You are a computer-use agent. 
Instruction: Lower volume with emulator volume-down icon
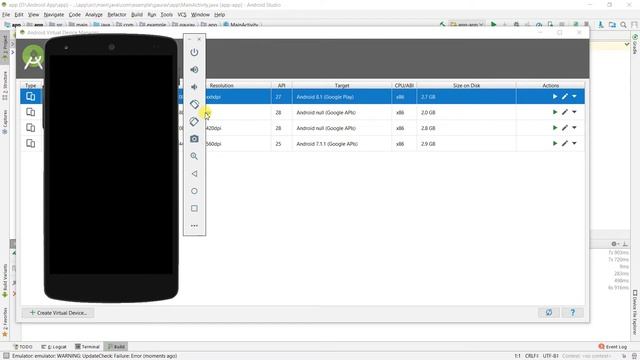194,87
